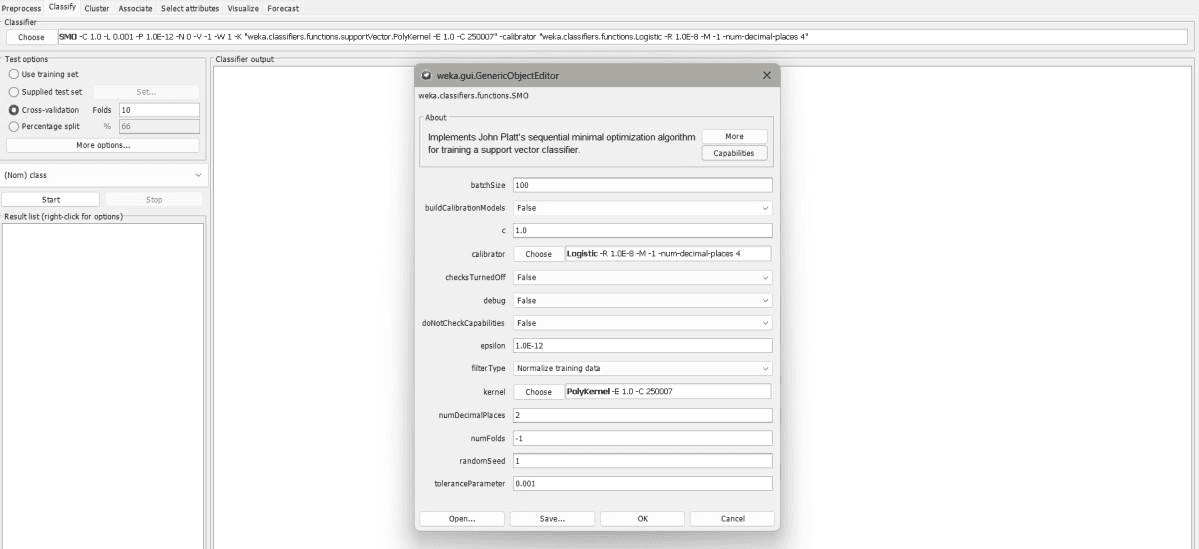The height and width of the screenshot is (549, 1199).
Task: Click the epsilon field
Action: [x=642, y=346]
